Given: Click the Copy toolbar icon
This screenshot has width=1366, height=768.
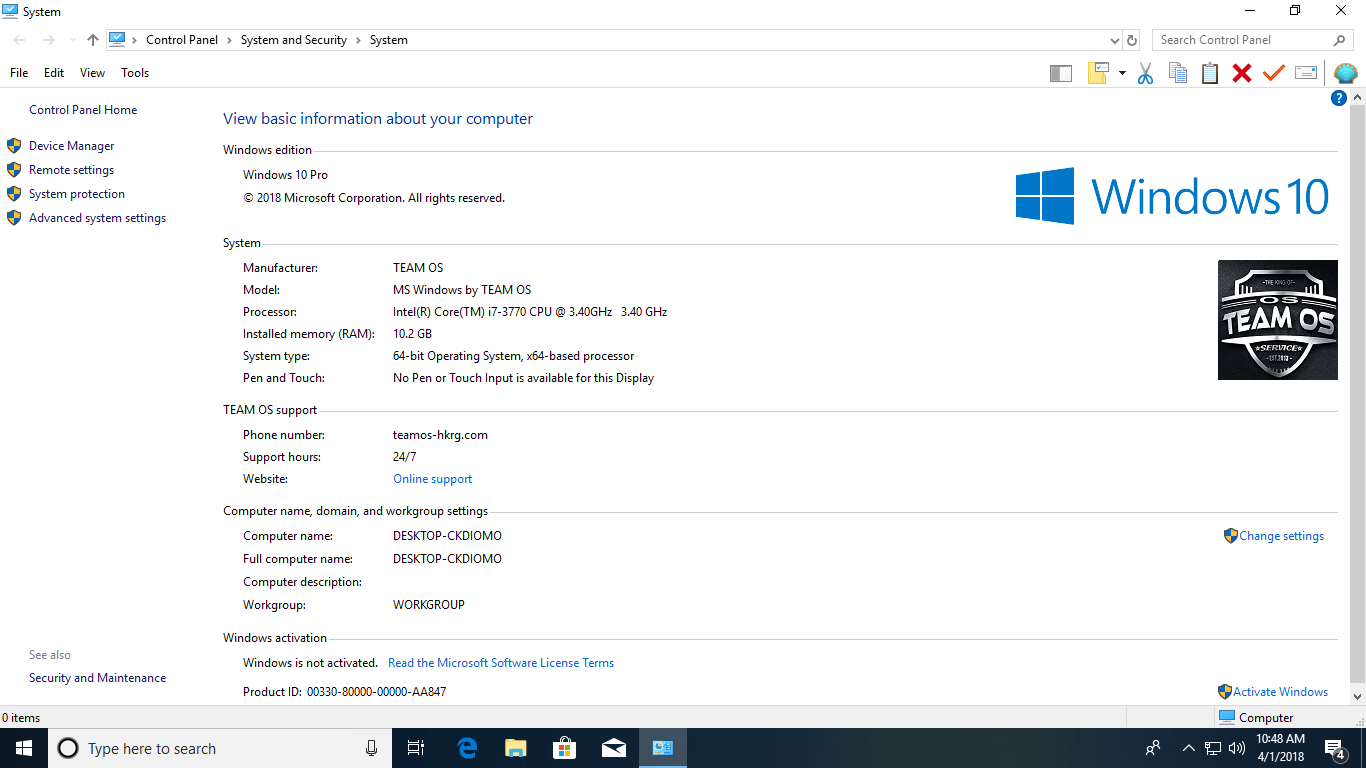Looking at the screenshot, I should (1178, 73).
